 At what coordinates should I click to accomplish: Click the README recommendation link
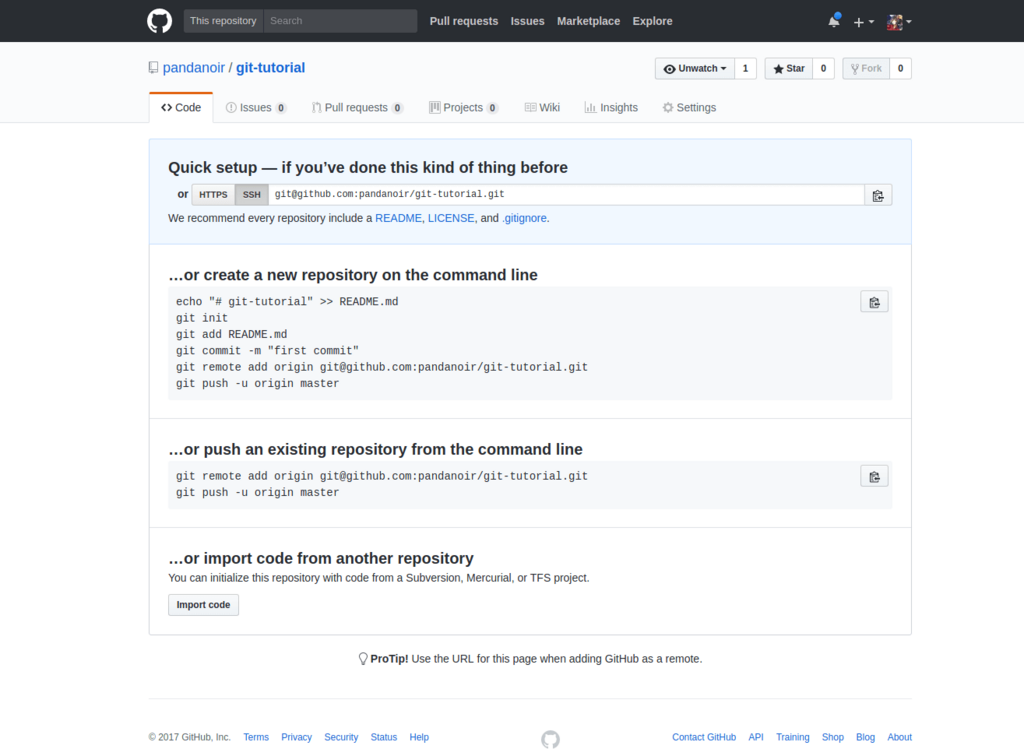[x=398, y=218]
